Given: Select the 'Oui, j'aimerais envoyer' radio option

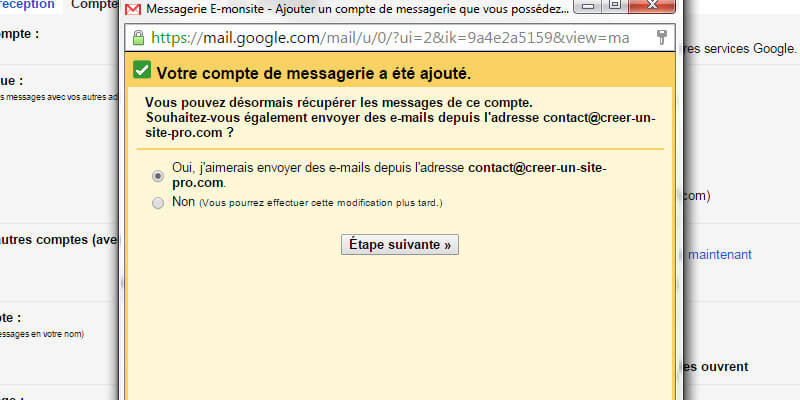Looking at the screenshot, I should [158, 176].
